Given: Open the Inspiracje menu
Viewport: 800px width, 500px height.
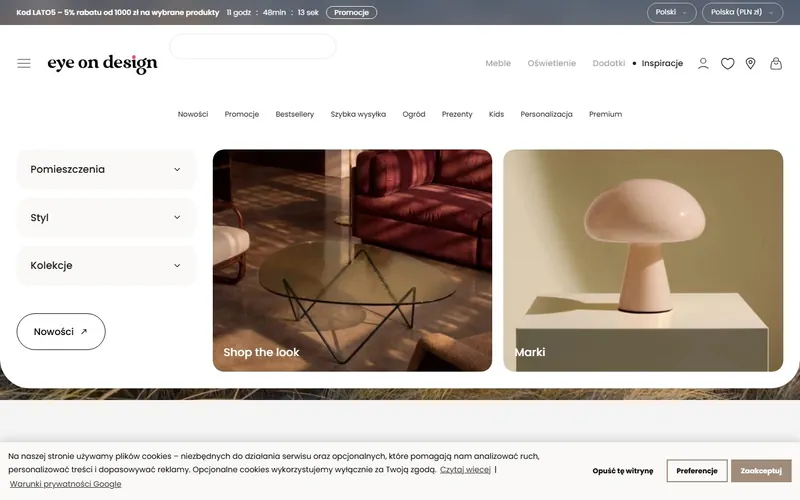Looking at the screenshot, I should [662, 63].
